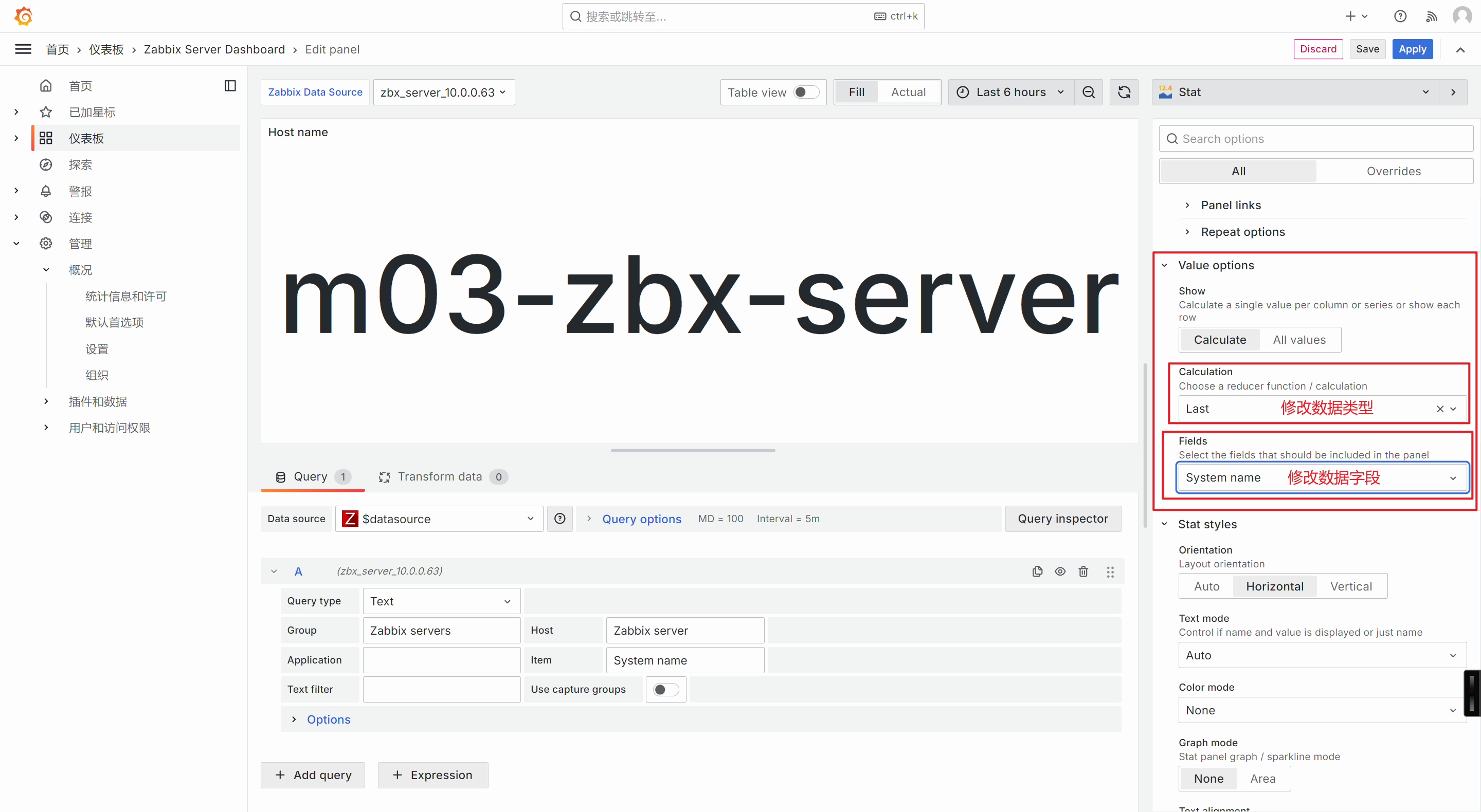Switch to the Transform data tab

tap(443, 476)
